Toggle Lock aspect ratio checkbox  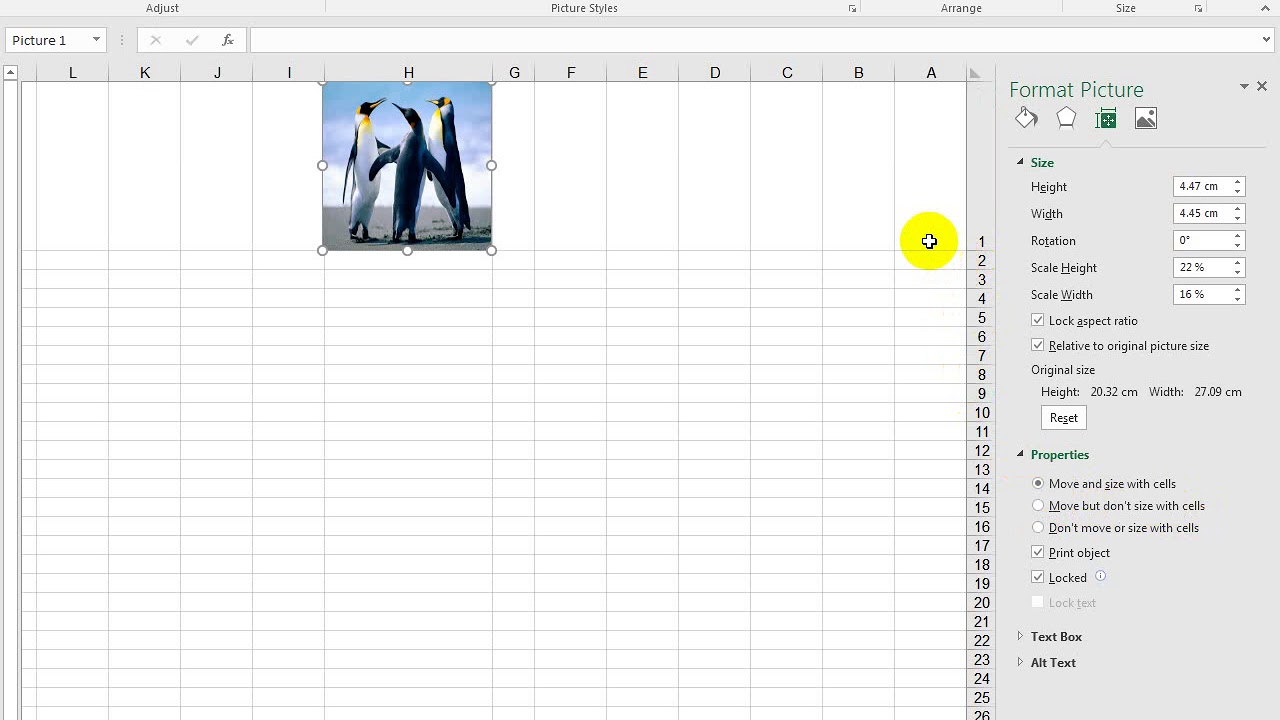click(1038, 320)
